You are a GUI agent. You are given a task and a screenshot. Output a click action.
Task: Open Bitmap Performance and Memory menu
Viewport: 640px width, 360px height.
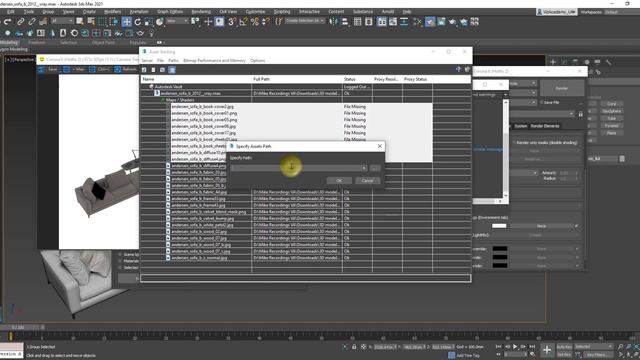214,60
